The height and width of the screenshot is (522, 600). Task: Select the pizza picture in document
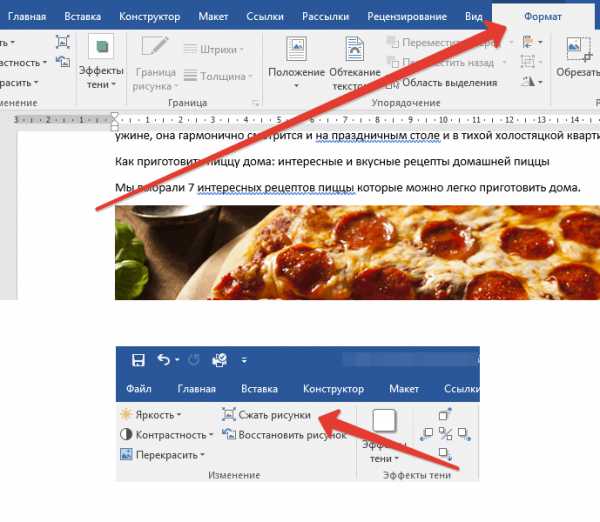point(357,253)
